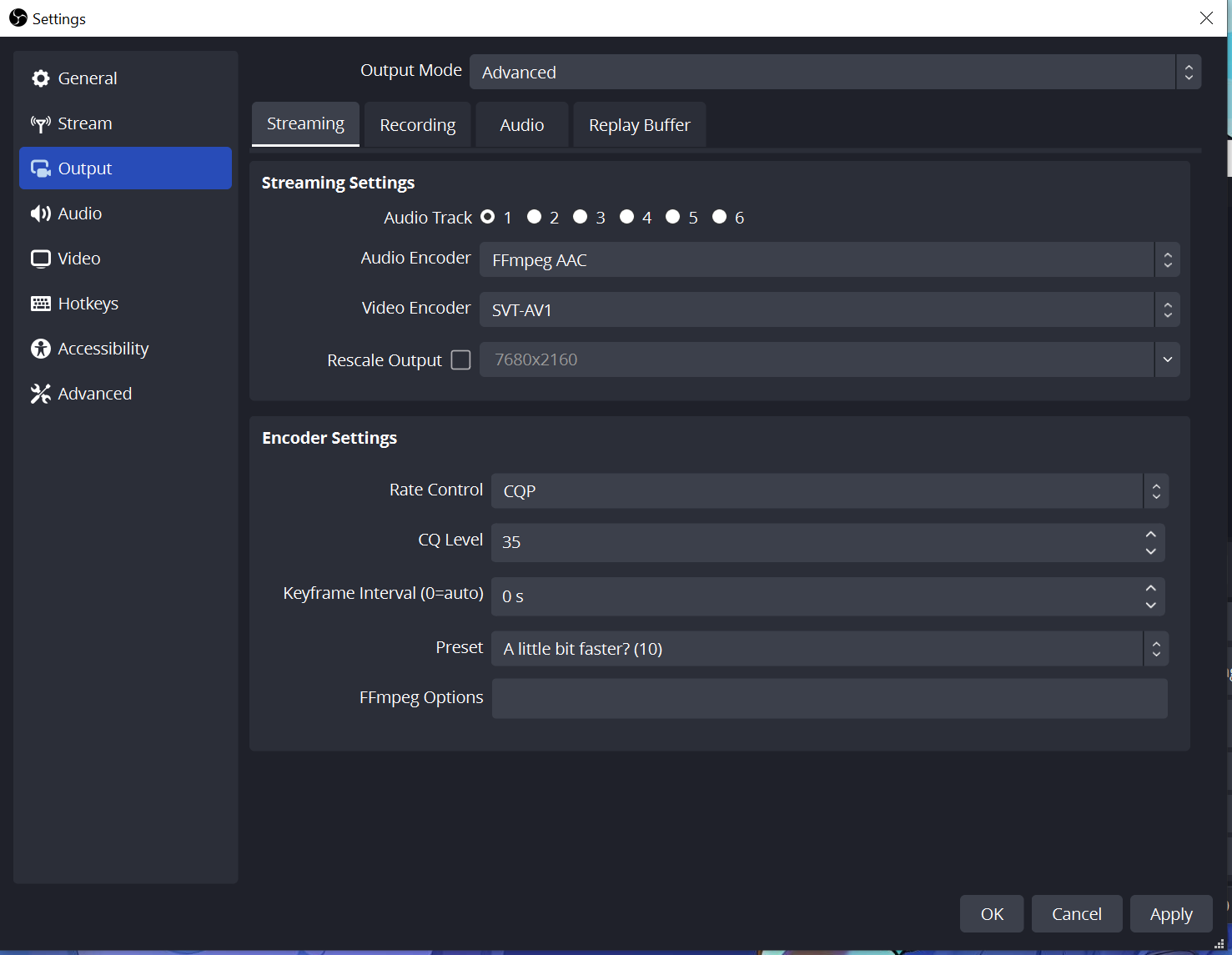Increase the Keyframe Interval value
1232x955 pixels.
(x=1151, y=588)
